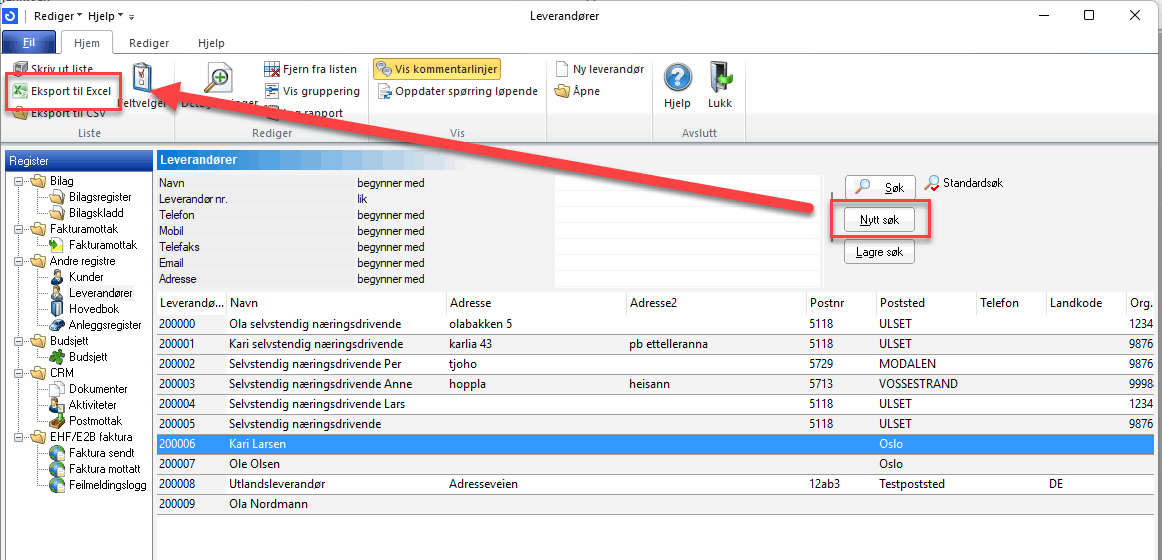Switch to the Rediger ribbon tab
This screenshot has height=560, width=1162.
149,43
